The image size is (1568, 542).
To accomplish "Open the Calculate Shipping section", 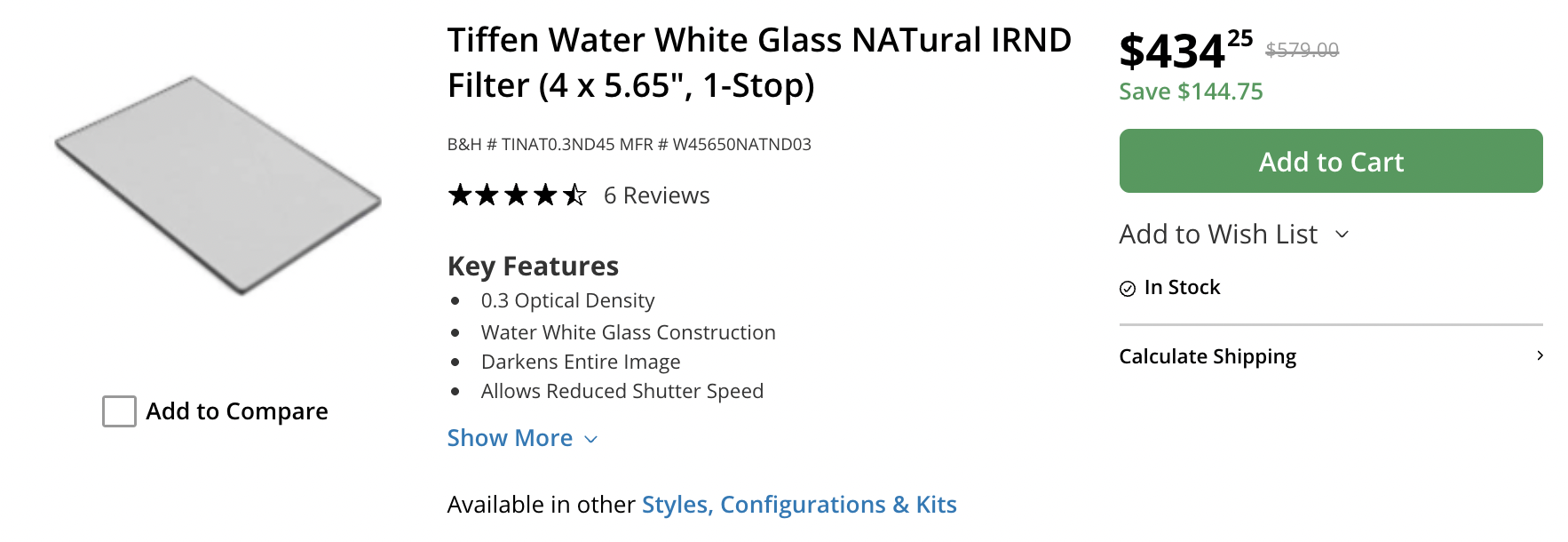I will click(x=1208, y=356).
